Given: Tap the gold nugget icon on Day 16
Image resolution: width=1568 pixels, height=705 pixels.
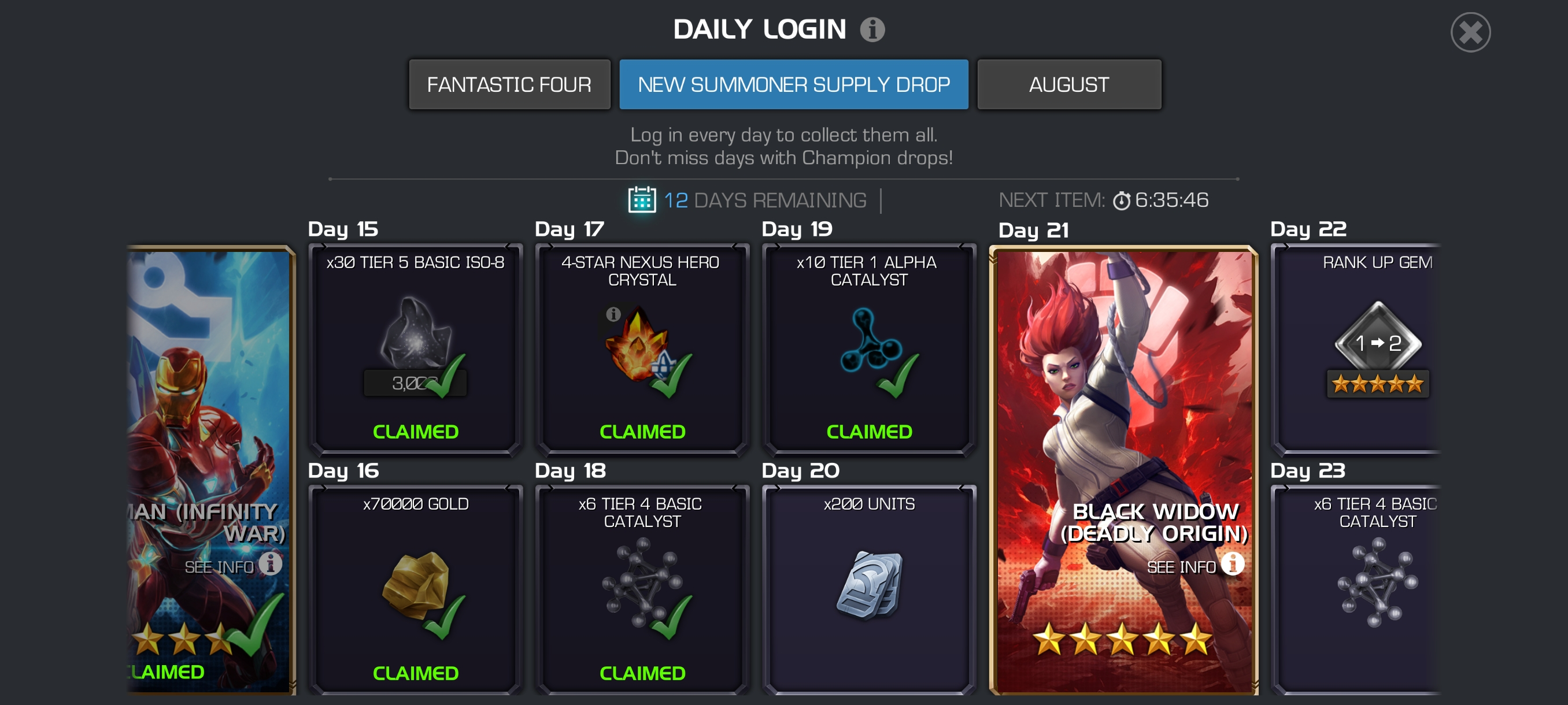Looking at the screenshot, I should coord(416,585).
